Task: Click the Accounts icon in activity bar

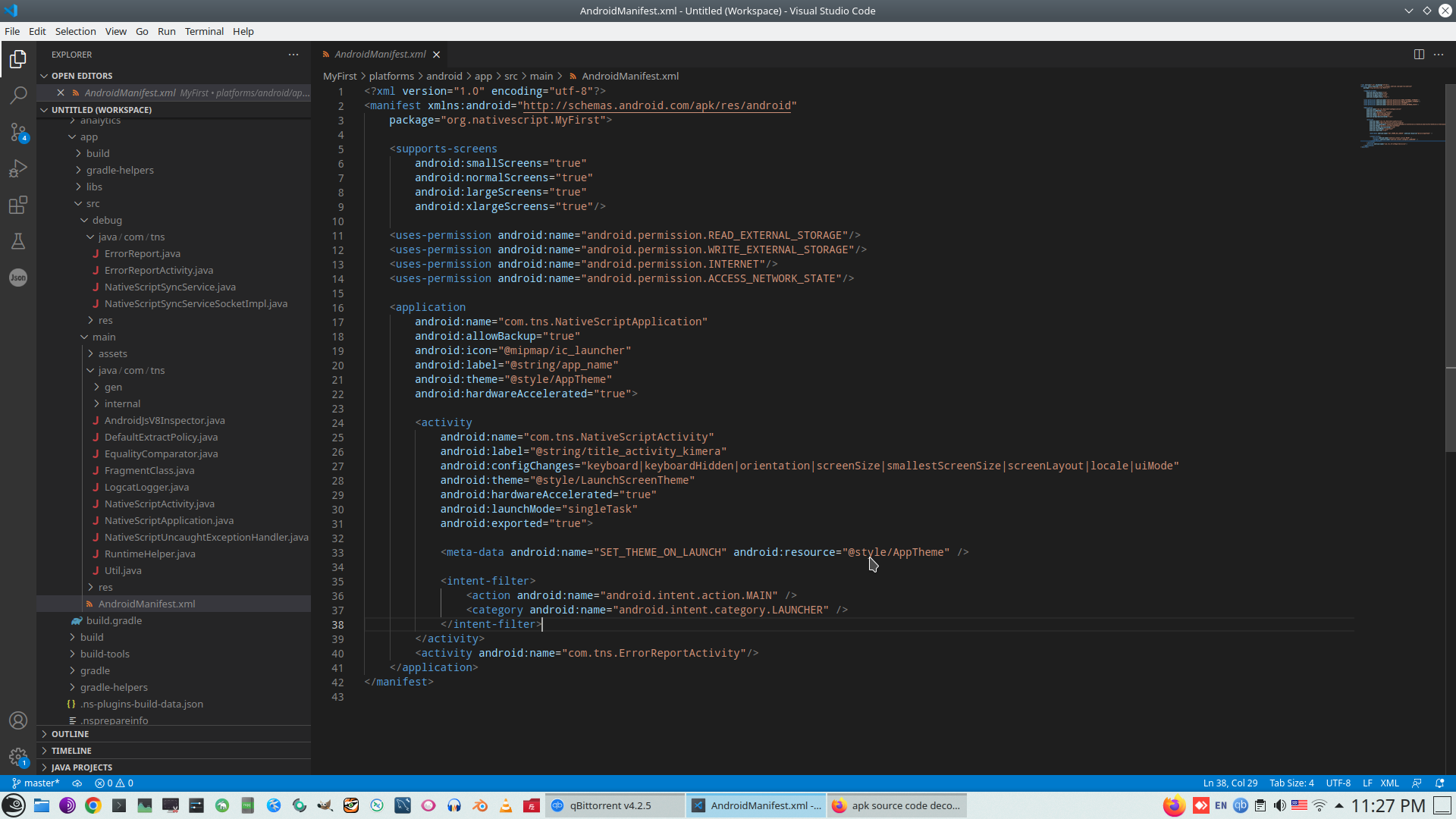Action: tap(18, 720)
